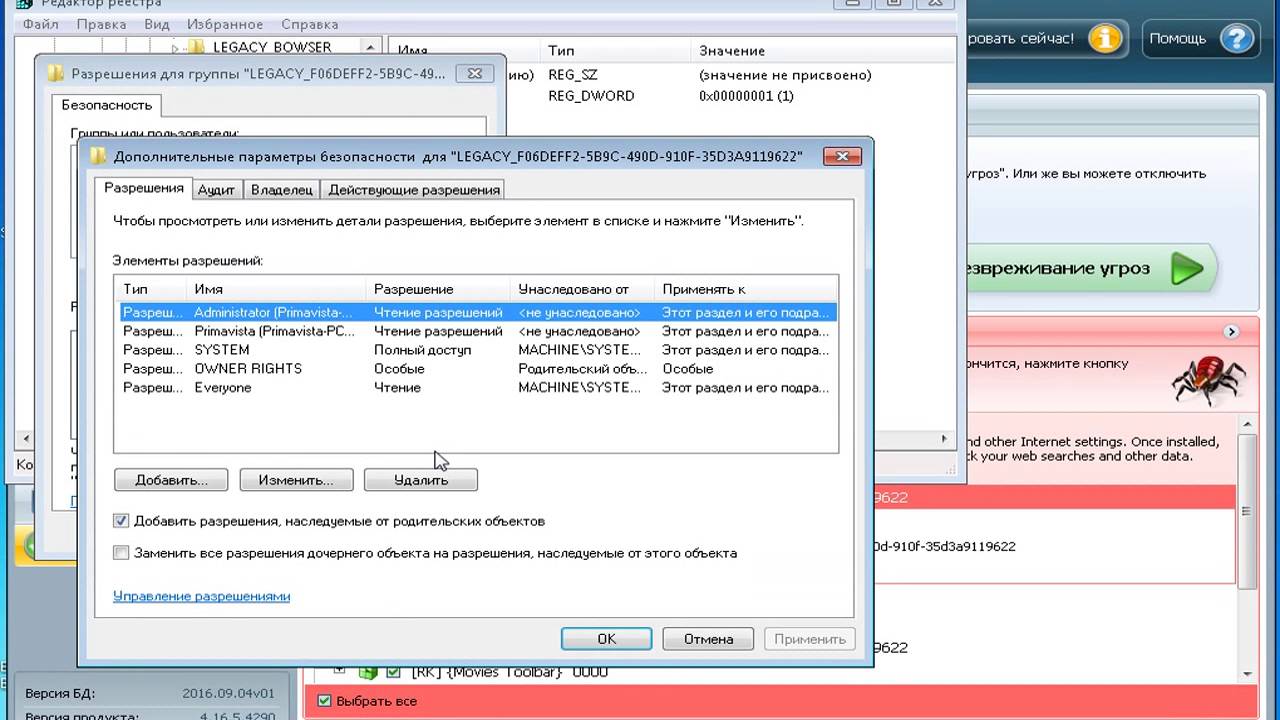The height and width of the screenshot is (720, 1280).
Task: Click the red spider threat icon
Action: tap(1208, 379)
